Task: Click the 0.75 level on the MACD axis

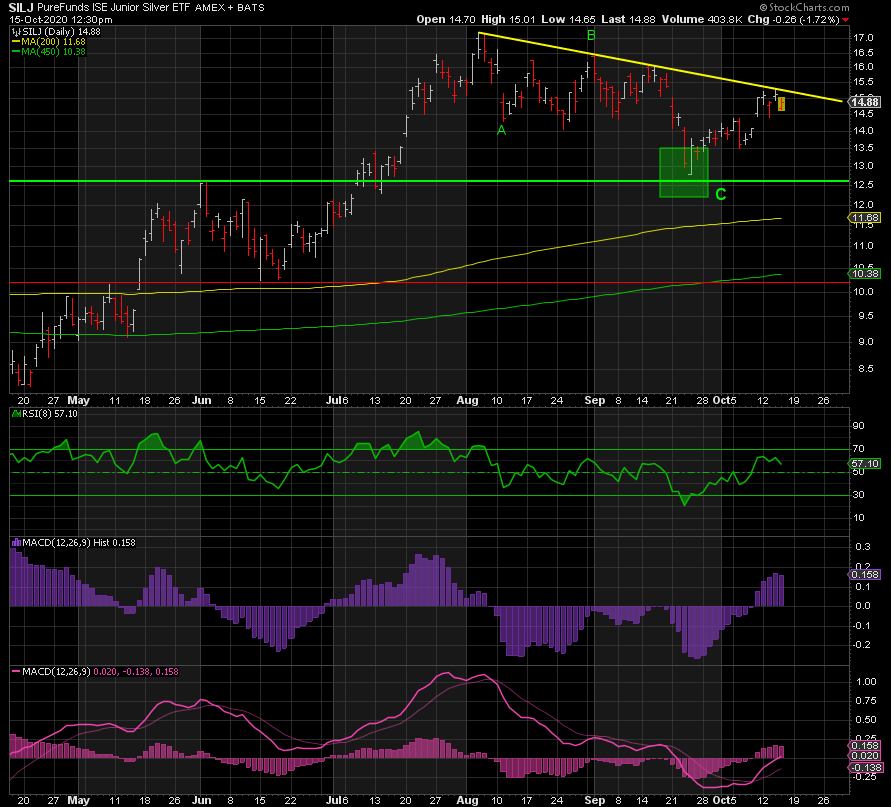Action: (866, 701)
